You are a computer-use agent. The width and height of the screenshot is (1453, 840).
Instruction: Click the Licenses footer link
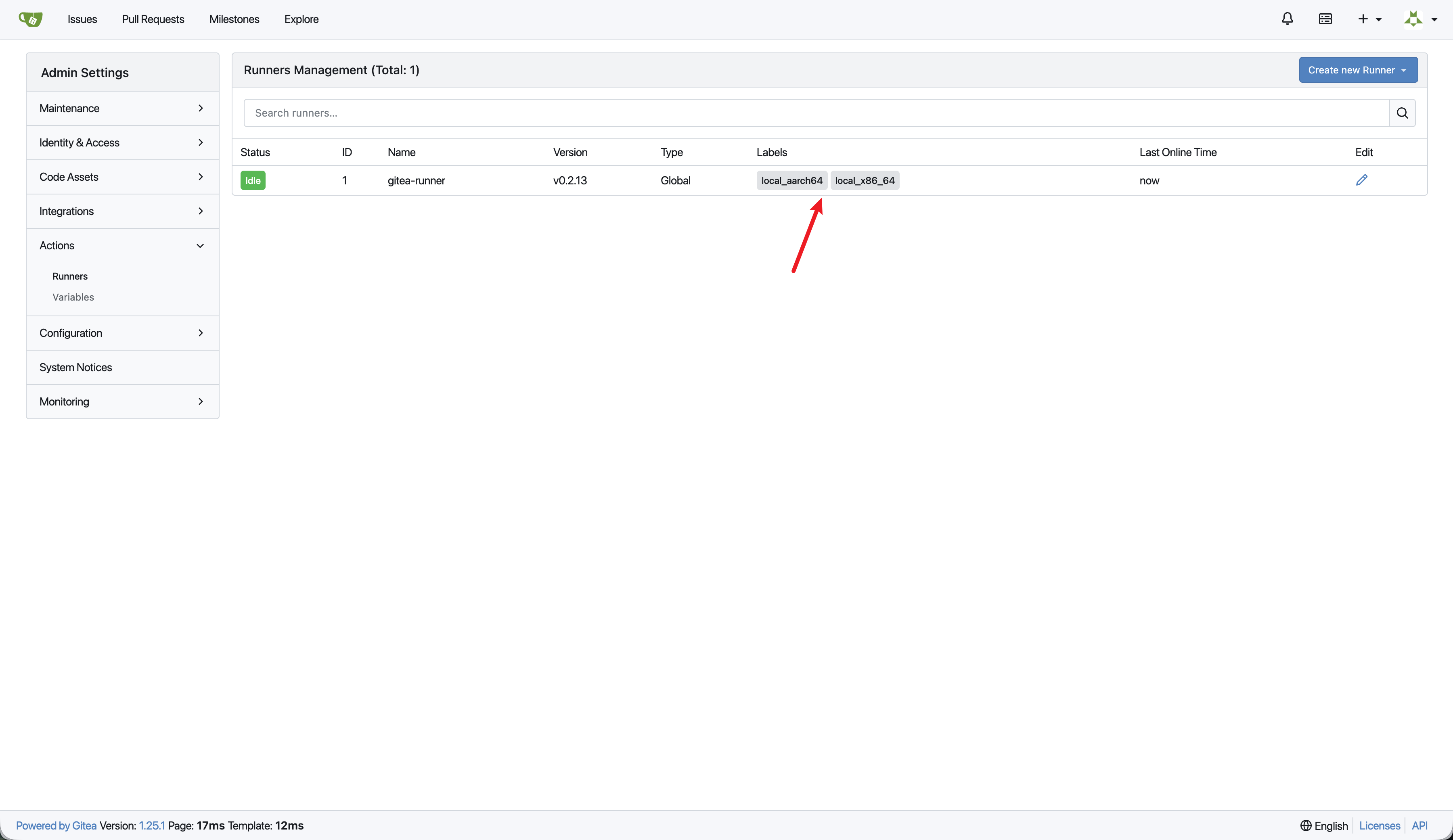pyautogui.click(x=1379, y=825)
